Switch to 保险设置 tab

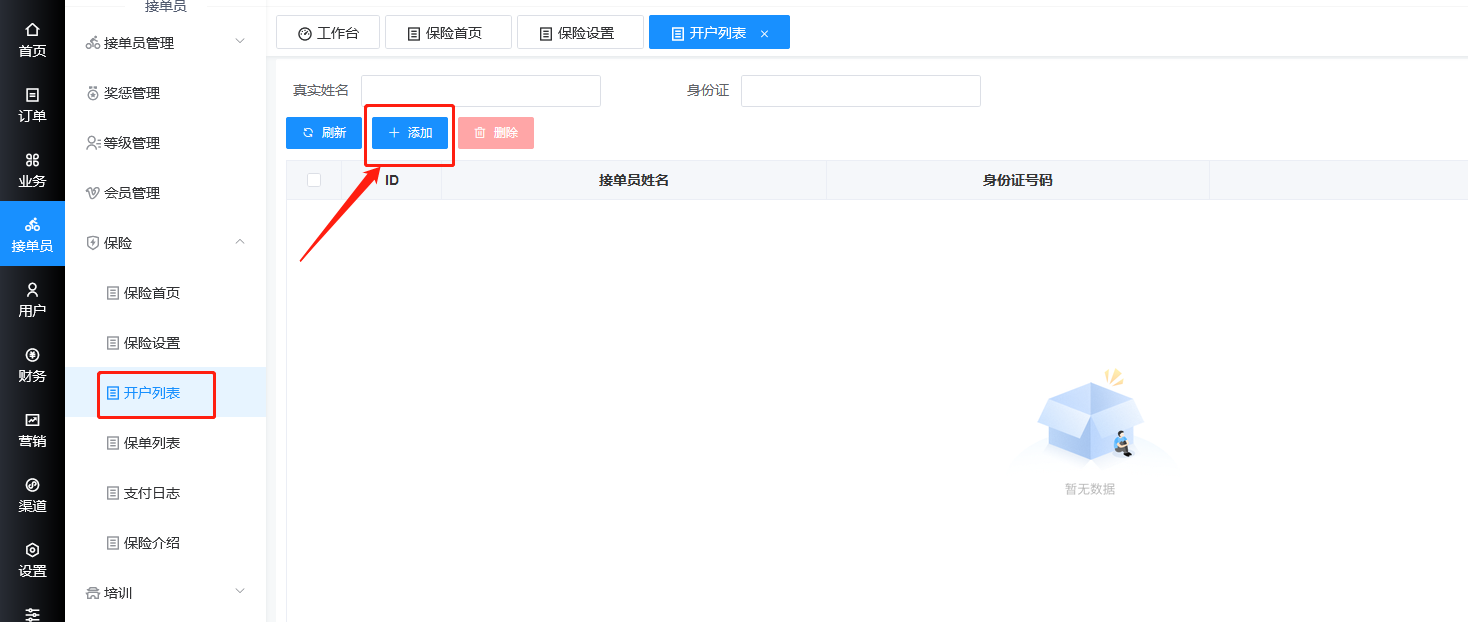pyautogui.click(x=580, y=33)
